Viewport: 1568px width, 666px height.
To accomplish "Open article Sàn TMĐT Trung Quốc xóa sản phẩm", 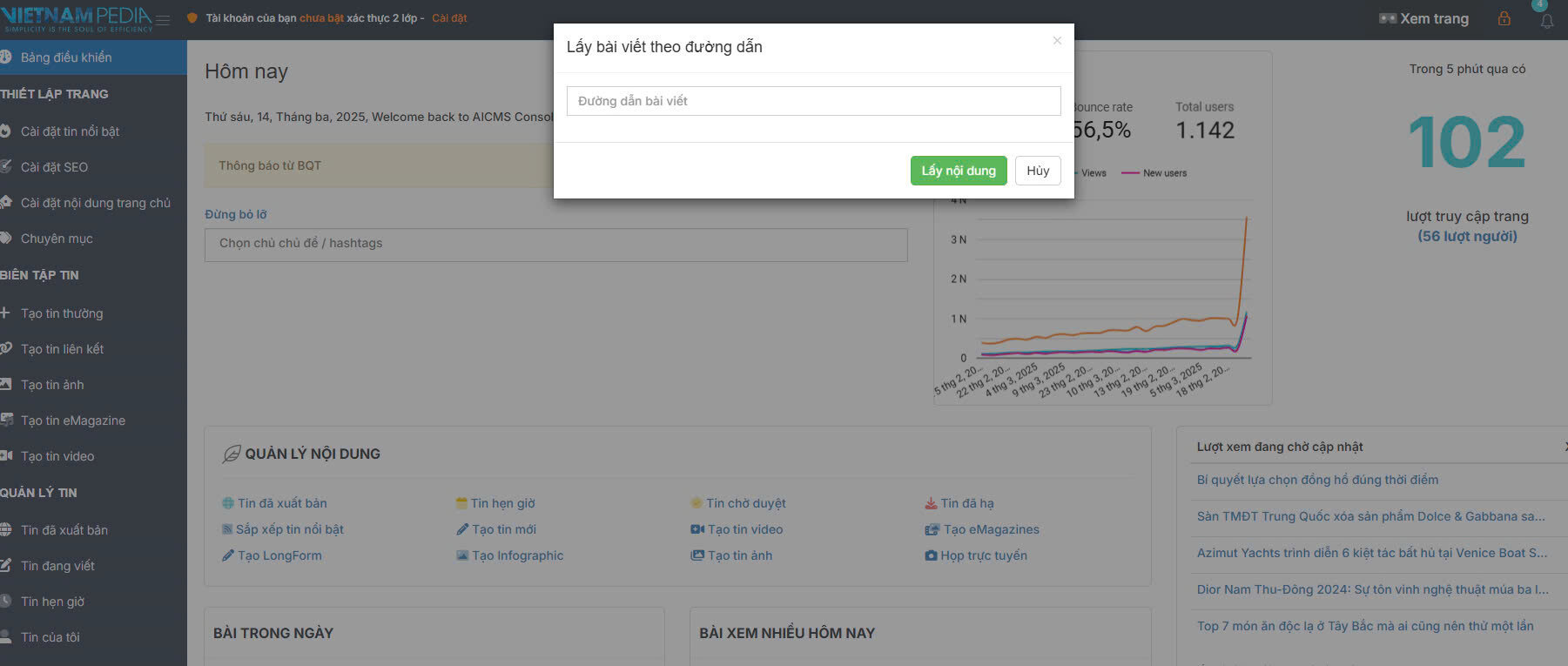I will coord(1371,516).
